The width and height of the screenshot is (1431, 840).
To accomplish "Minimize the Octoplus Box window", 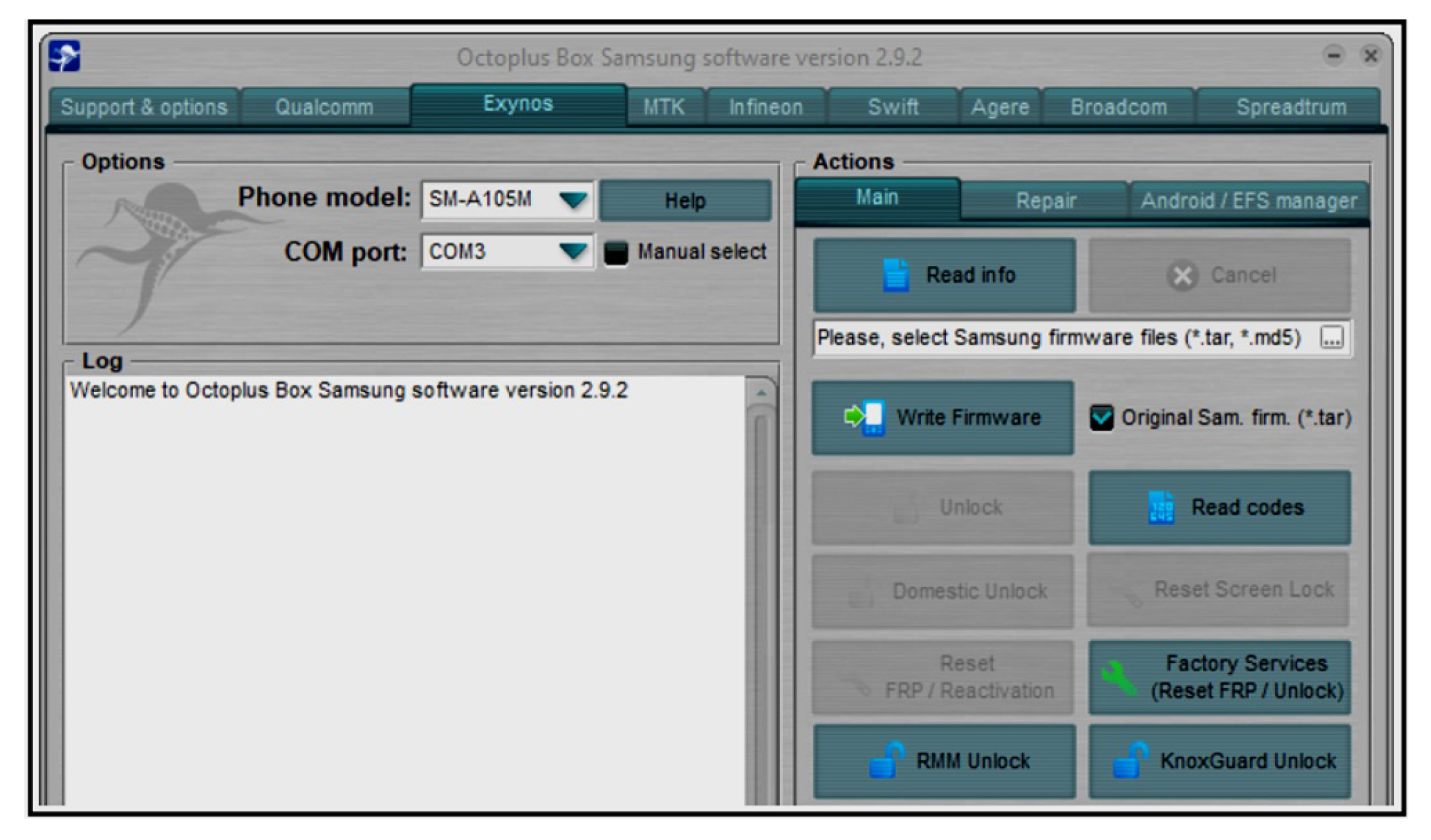I will click(1333, 56).
